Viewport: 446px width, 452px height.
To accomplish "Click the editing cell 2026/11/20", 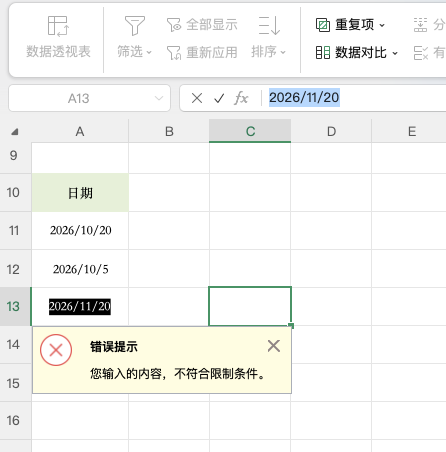I will click(x=80, y=306).
